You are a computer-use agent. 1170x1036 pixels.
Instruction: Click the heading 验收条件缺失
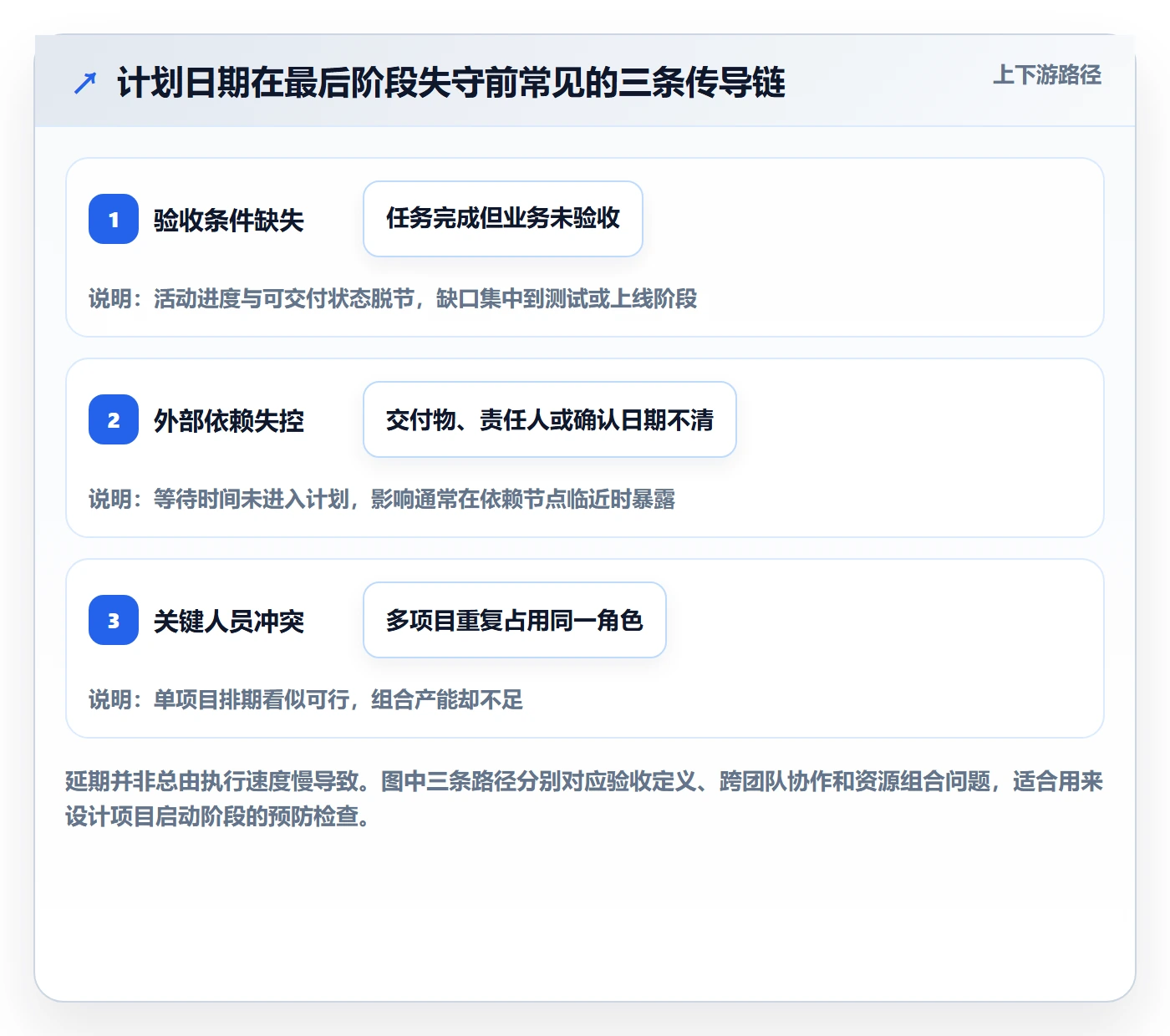[x=229, y=221]
